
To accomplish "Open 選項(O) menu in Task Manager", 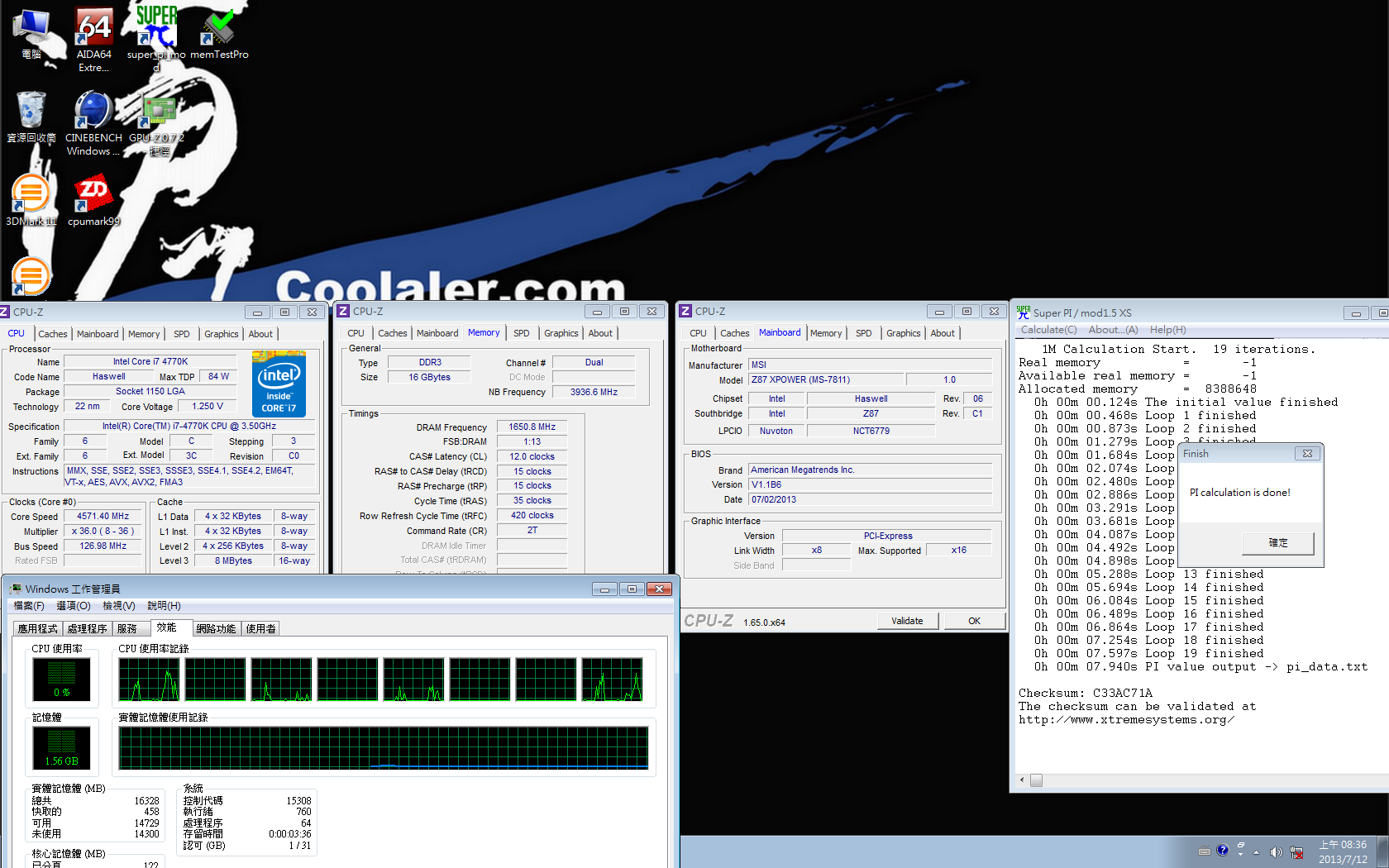I will 73,606.
